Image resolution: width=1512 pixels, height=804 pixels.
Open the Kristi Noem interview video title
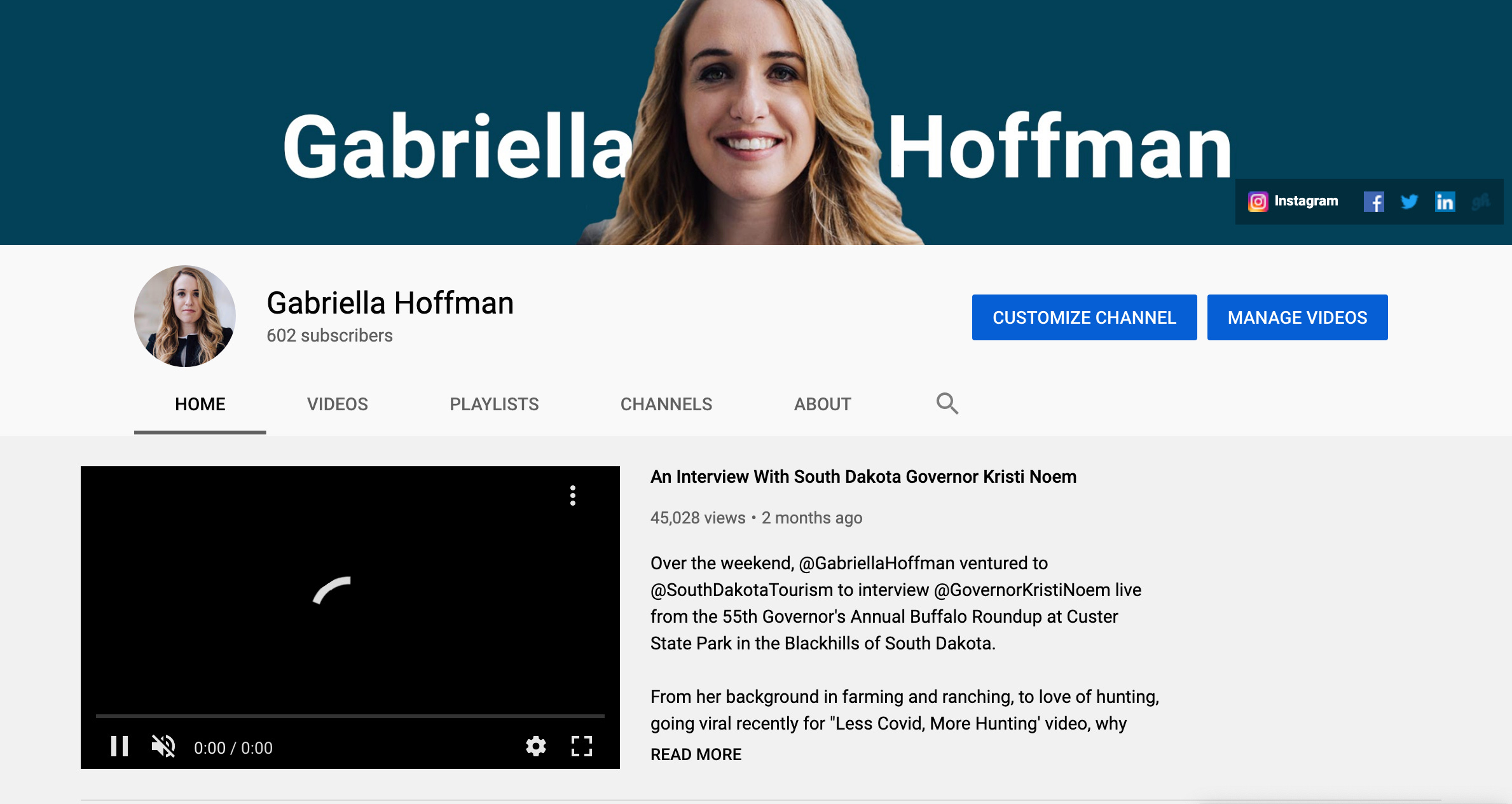point(863,476)
